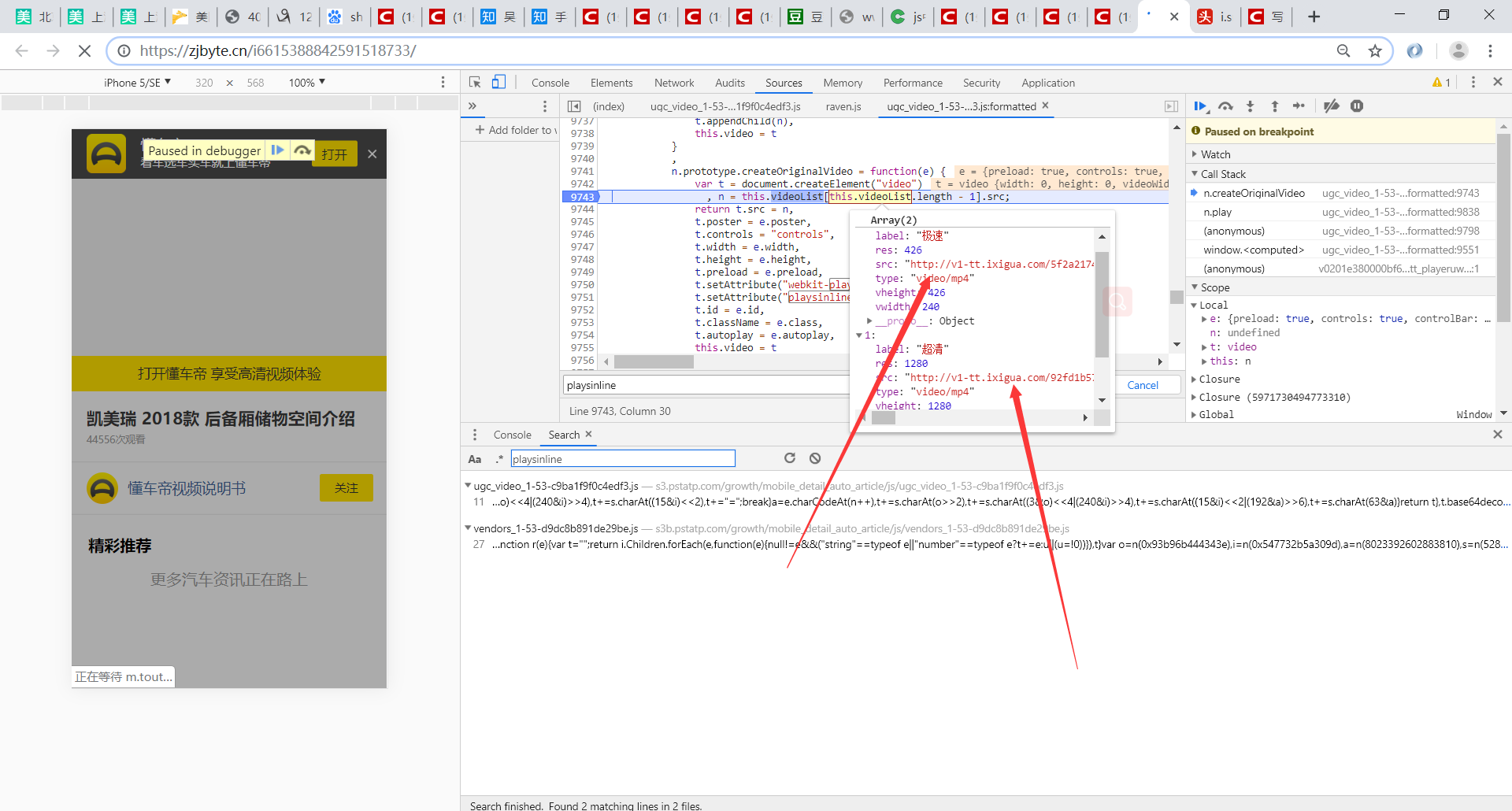Open the (index) file tab
The width and height of the screenshot is (1512, 811).
click(609, 106)
